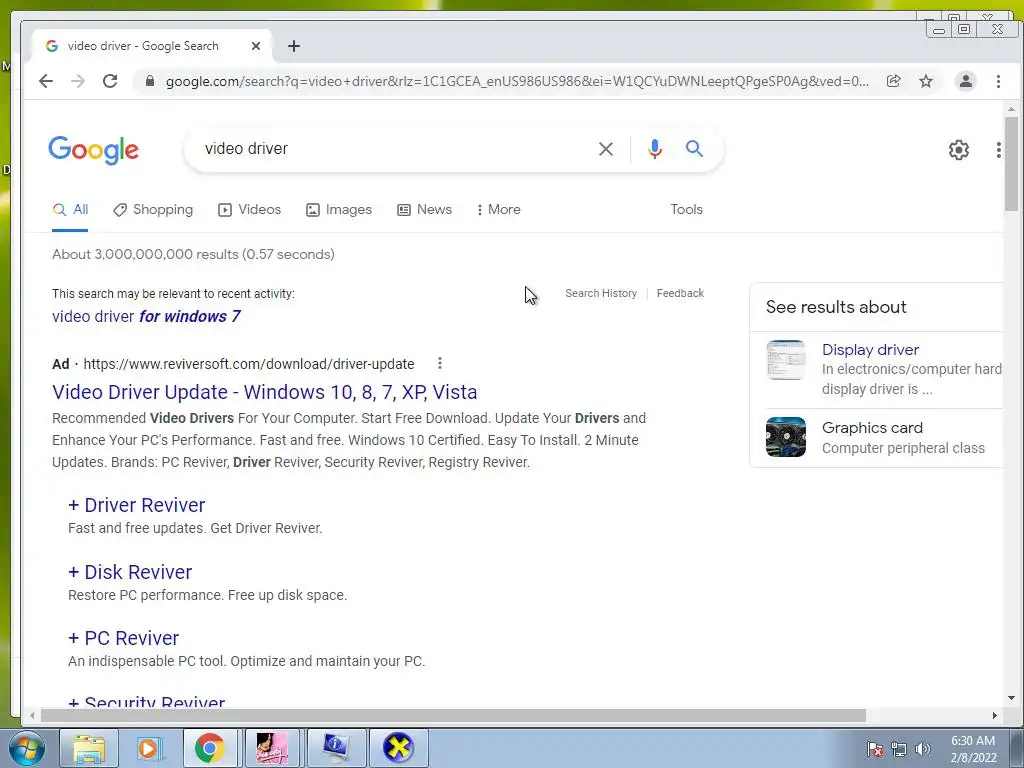Screen dimensions: 1024x768
Task: Click the address bar URL text
Action: coord(517,82)
